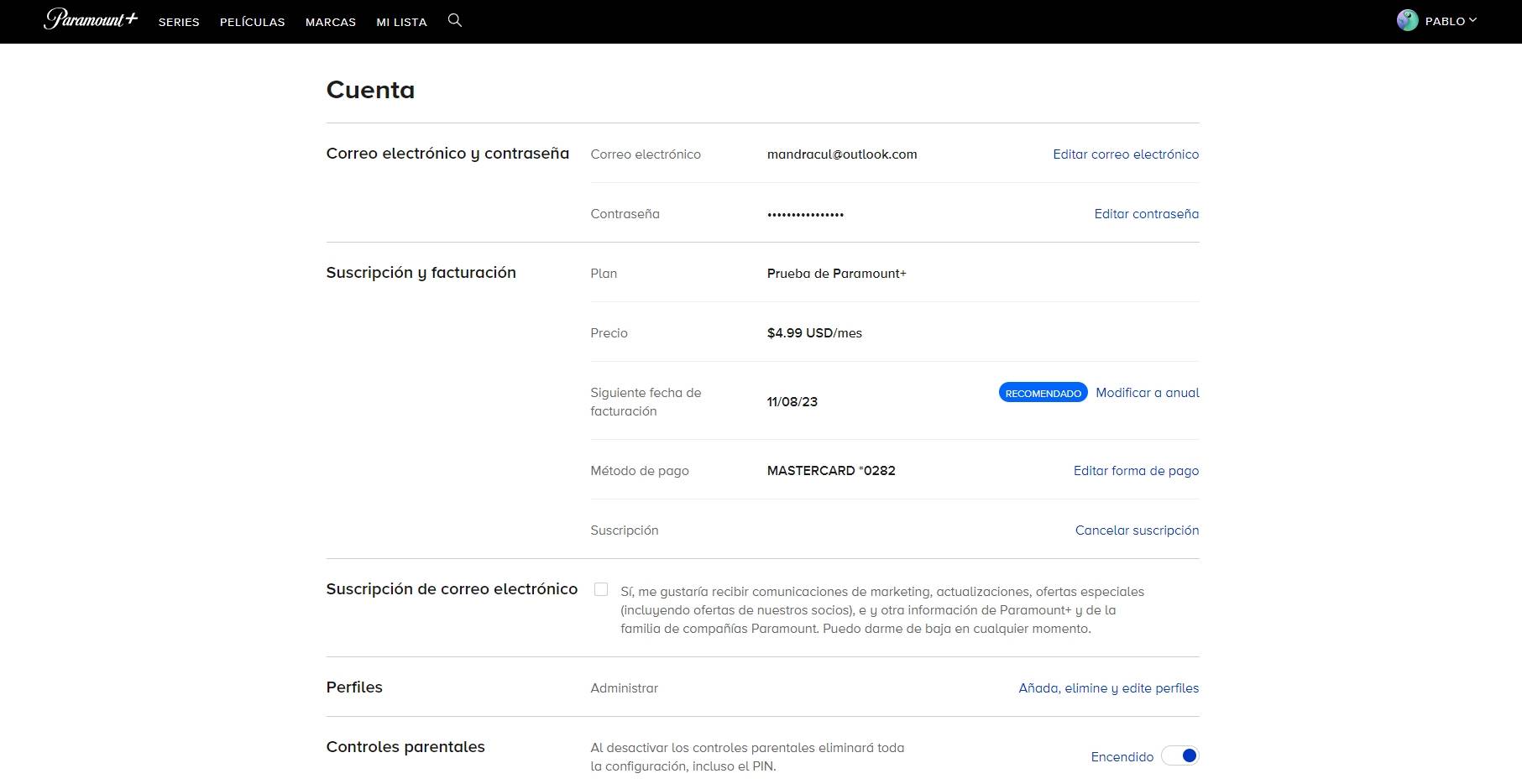Expand the PABLO profile dropdown chevron
Viewport: 1522px width, 784px height.
1472,20
